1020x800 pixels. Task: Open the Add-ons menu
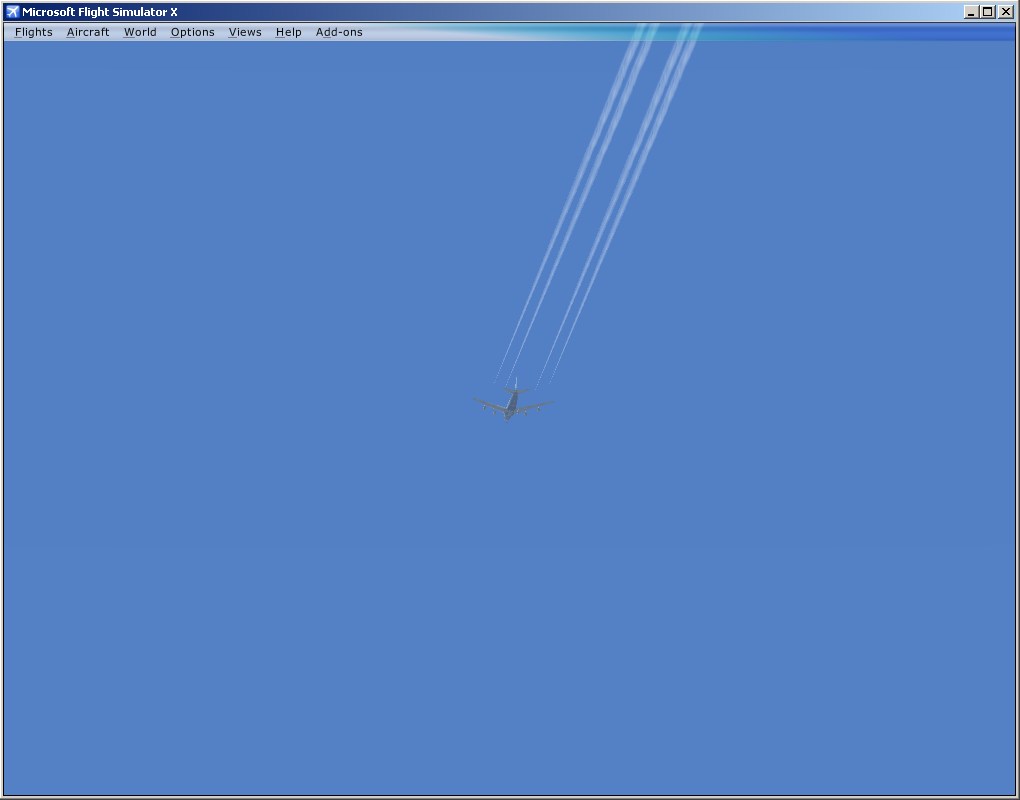point(339,32)
